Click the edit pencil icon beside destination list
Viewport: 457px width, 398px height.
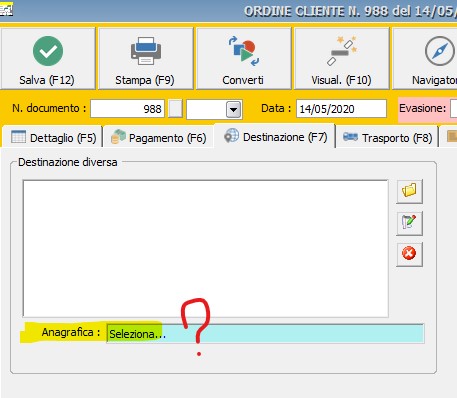(x=409, y=223)
